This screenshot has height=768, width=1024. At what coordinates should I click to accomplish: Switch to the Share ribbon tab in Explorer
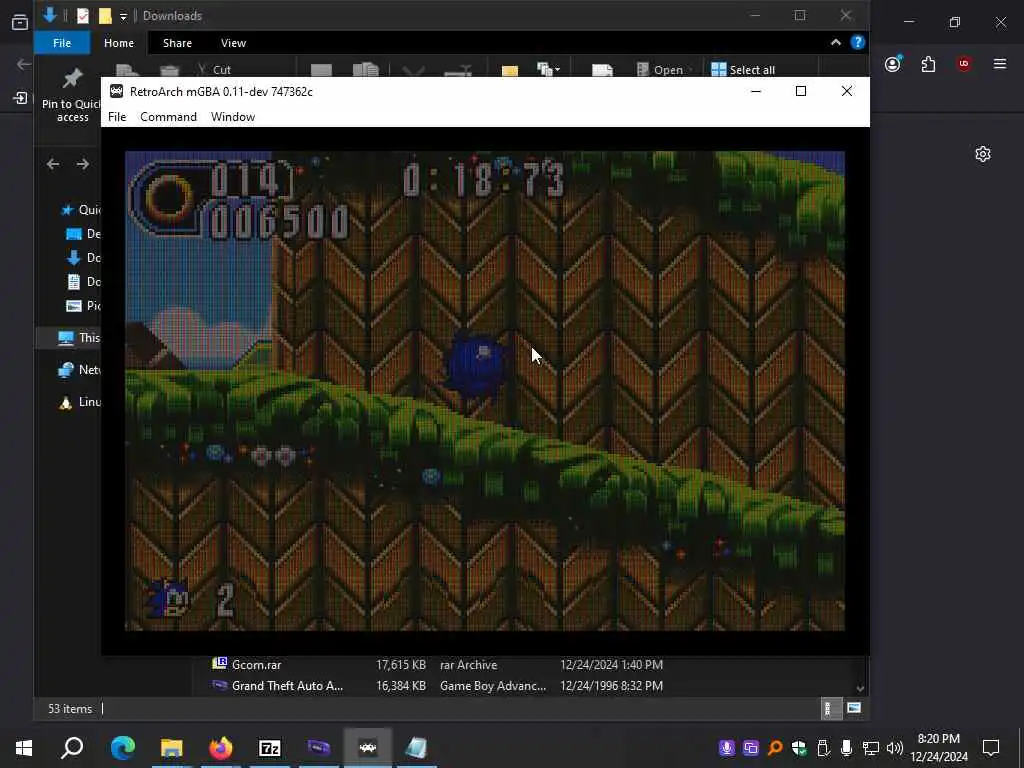click(178, 43)
